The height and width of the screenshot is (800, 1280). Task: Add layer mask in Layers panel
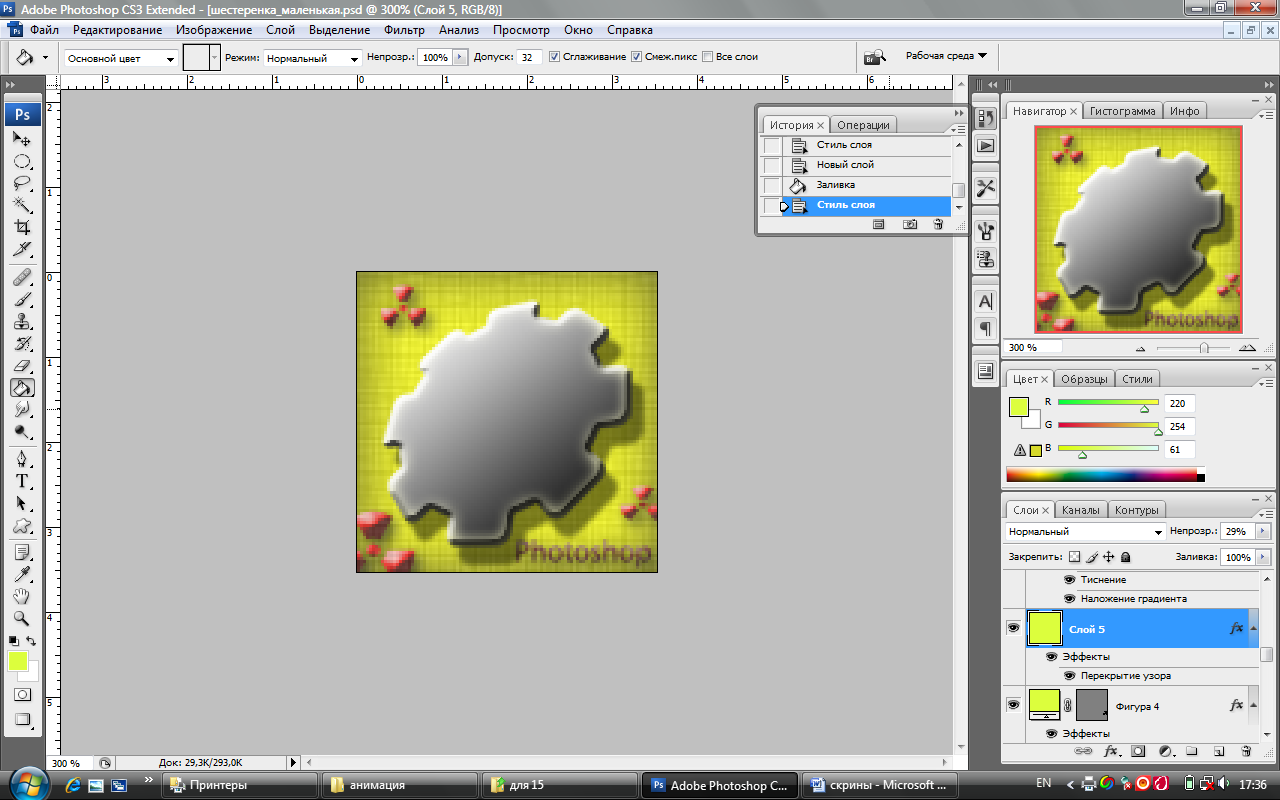click(1138, 750)
